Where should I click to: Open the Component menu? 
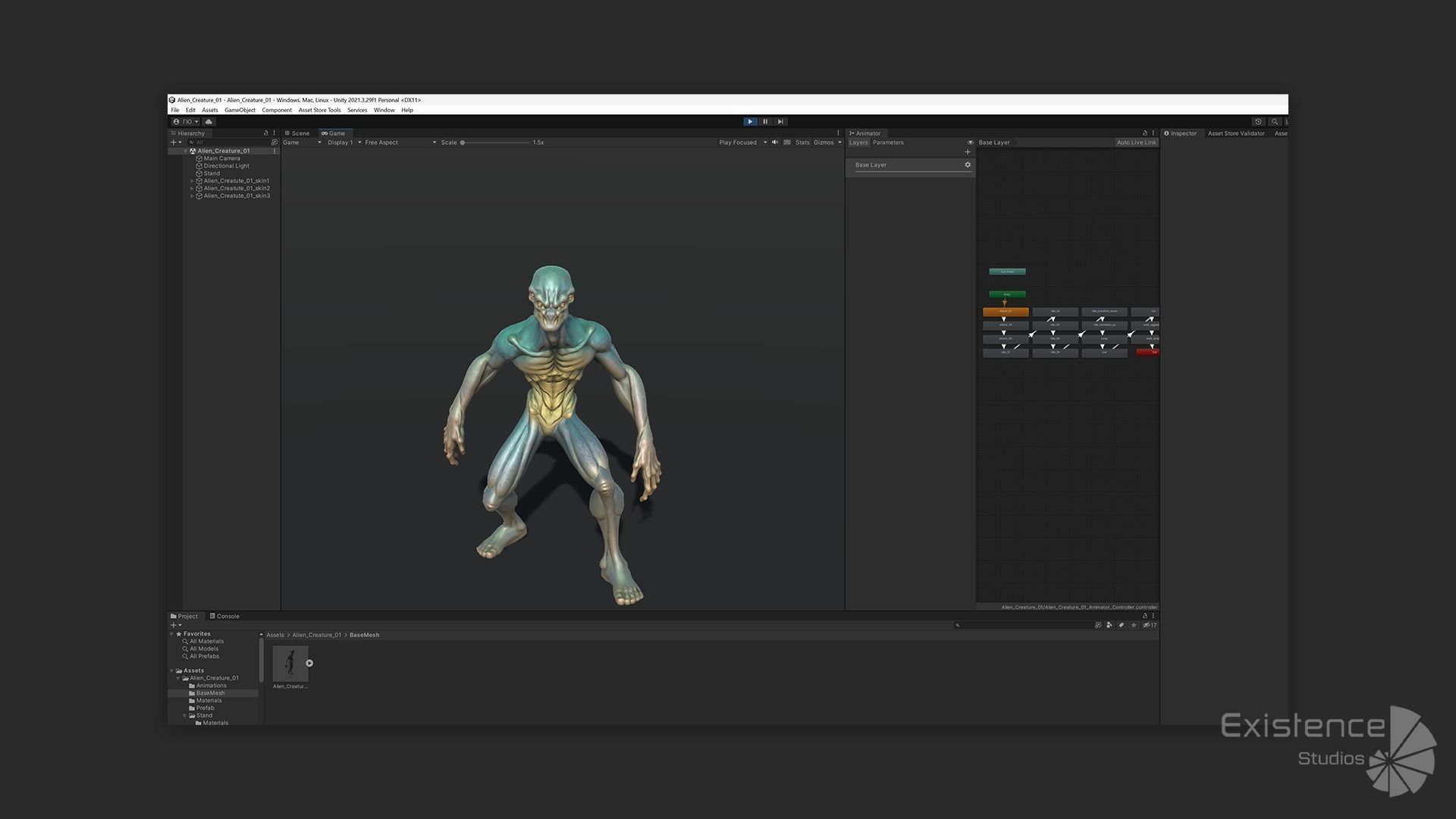pos(277,110)
